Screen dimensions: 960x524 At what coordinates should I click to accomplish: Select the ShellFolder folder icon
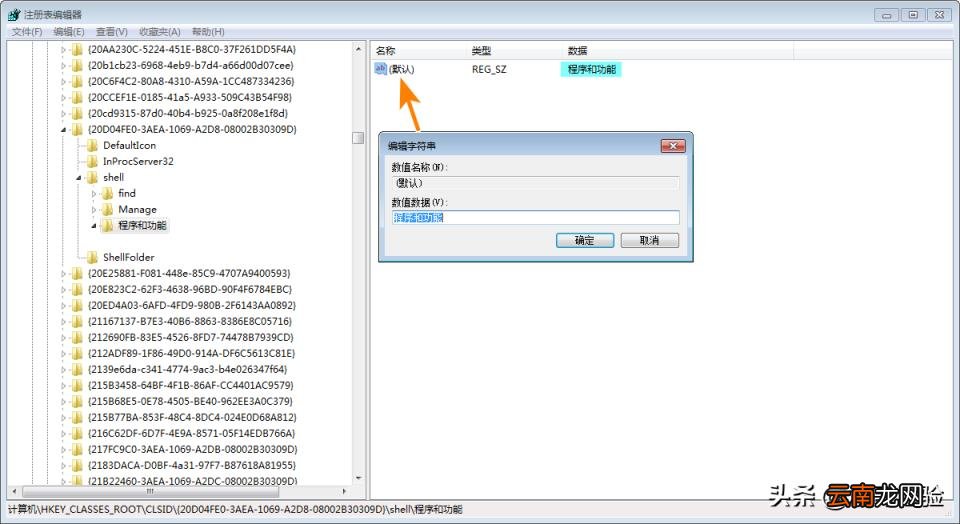(x=92, y=257)
